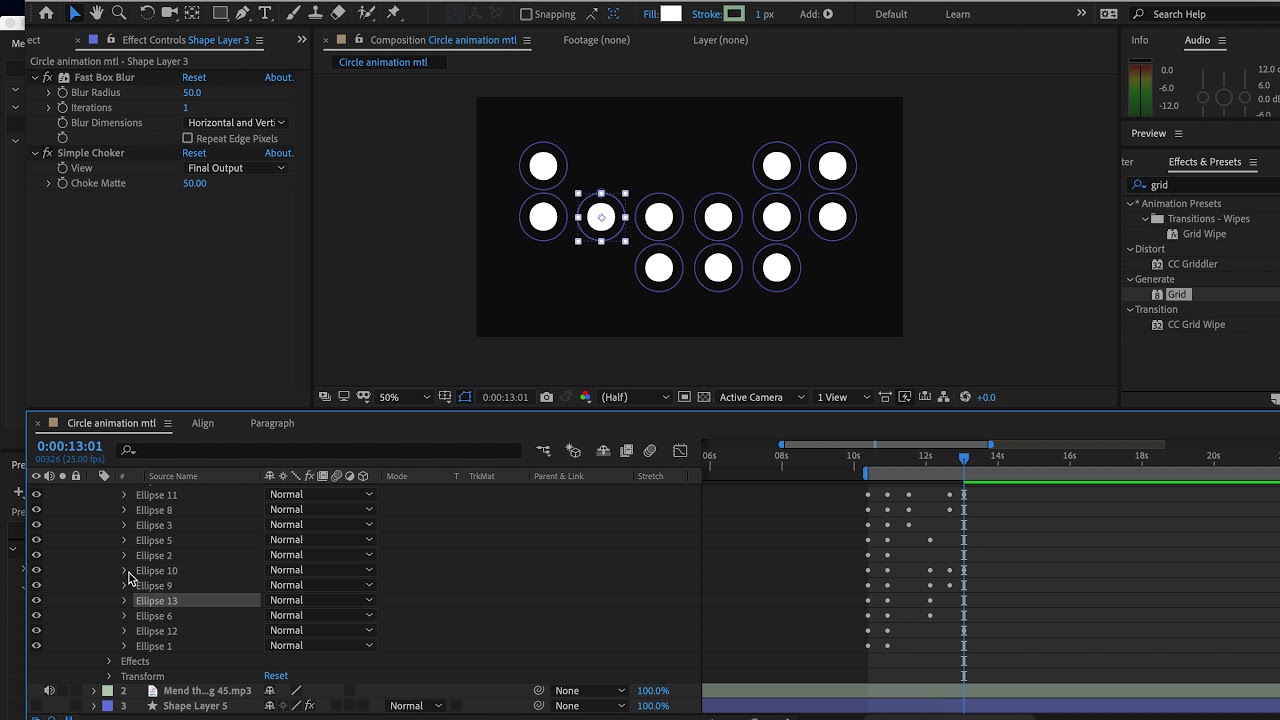The width and height of the screenshot is (1280, 720).
Task: Select the Clone Stamp tool
Action: tap(315, 13)
